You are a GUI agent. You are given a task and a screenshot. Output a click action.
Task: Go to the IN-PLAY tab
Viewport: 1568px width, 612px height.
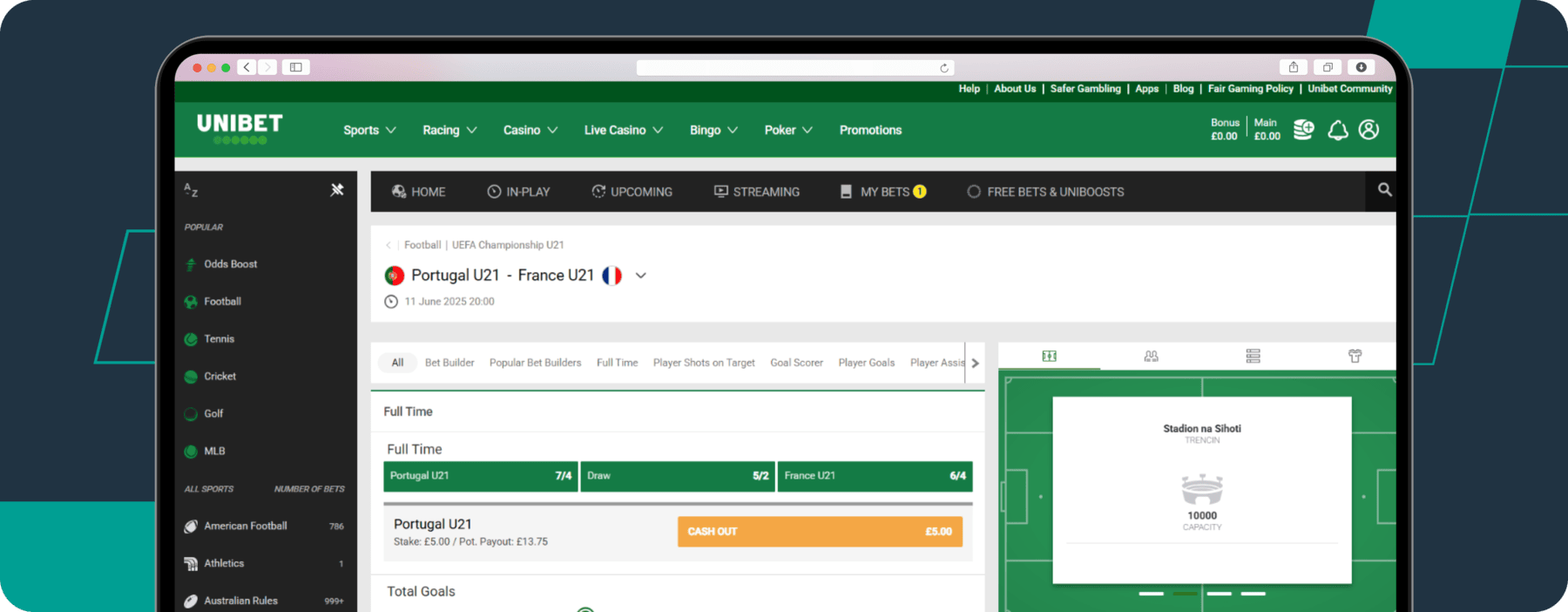[518, 192]
